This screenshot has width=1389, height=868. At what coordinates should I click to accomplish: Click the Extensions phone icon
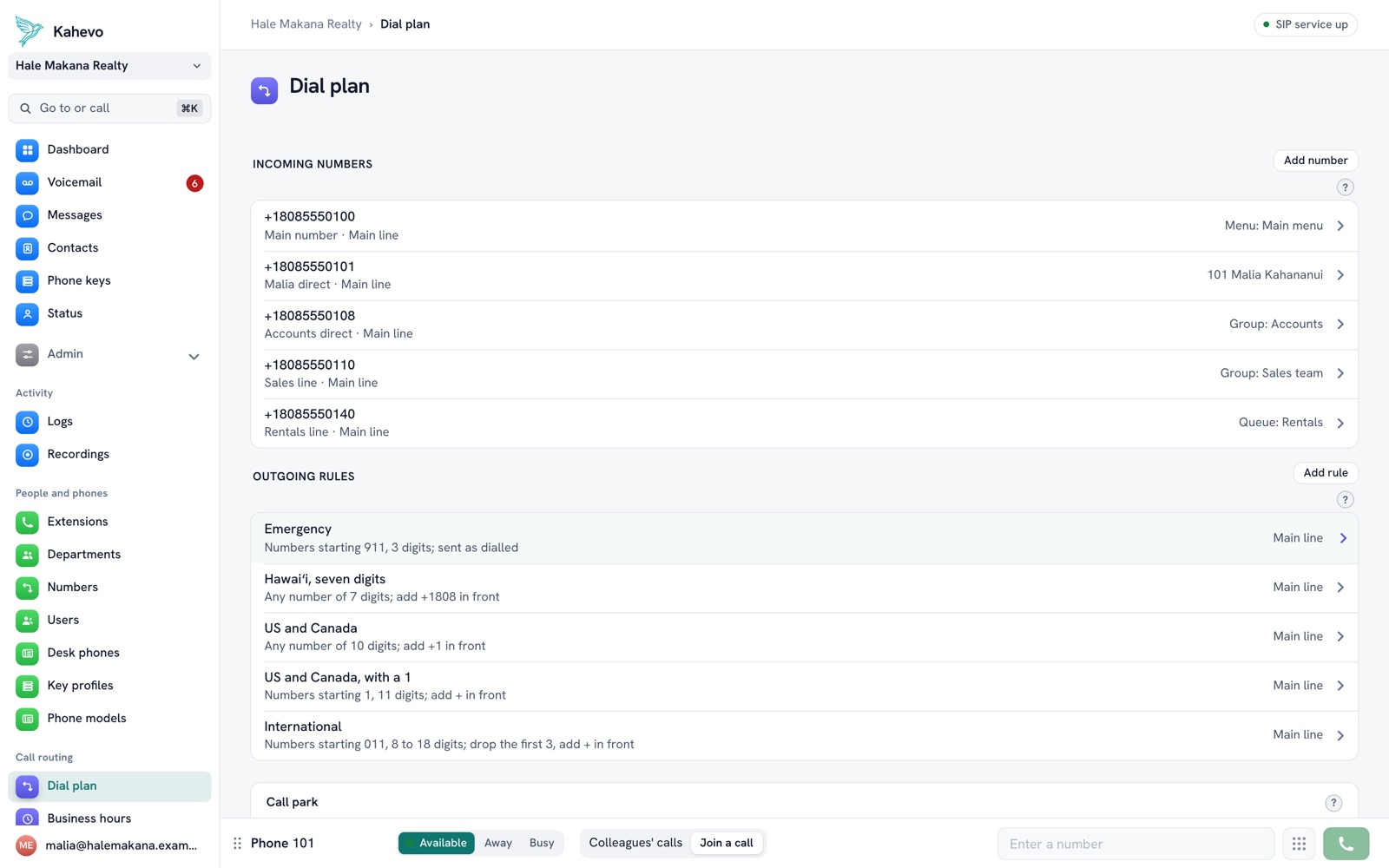27,523
